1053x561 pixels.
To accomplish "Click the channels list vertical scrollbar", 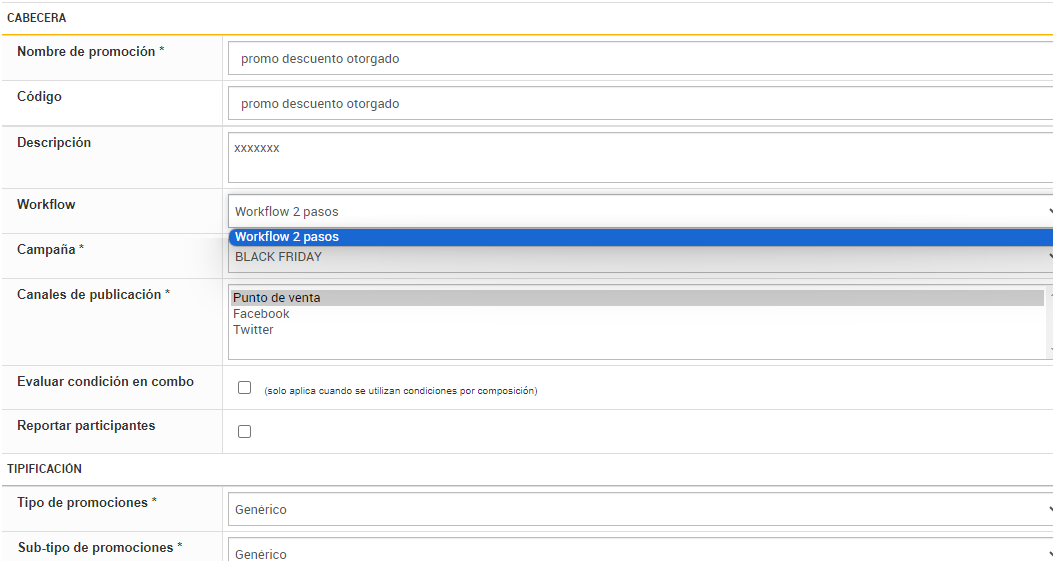I will pyautogui.click(x=1049, y=322).
